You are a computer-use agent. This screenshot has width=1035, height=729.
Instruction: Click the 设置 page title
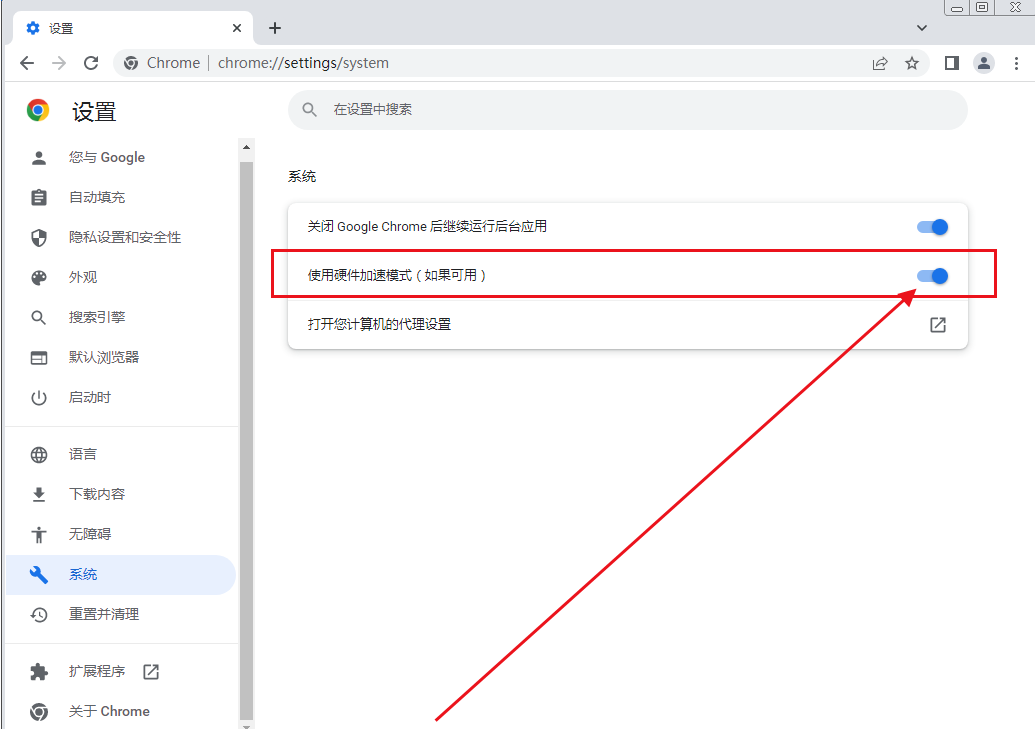pyautogui.click(x=94, y=112)
